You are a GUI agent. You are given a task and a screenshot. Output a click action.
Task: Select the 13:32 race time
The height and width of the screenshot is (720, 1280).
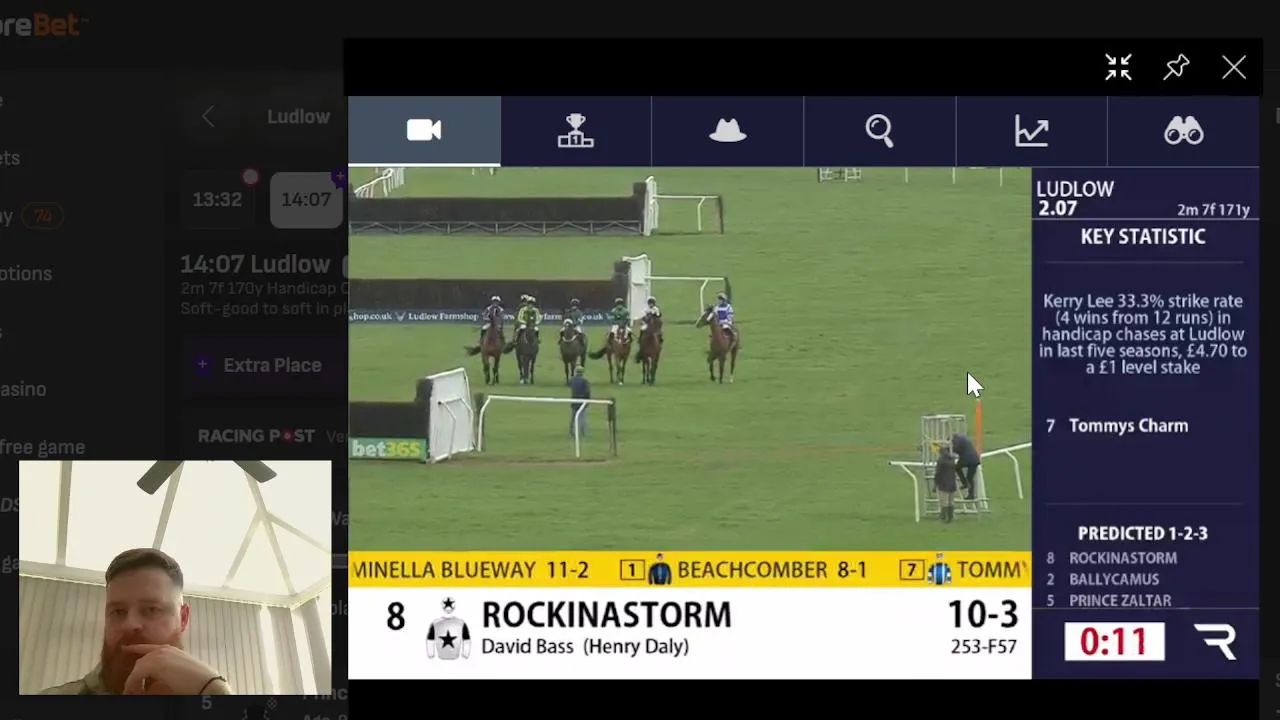pos(217,199)
